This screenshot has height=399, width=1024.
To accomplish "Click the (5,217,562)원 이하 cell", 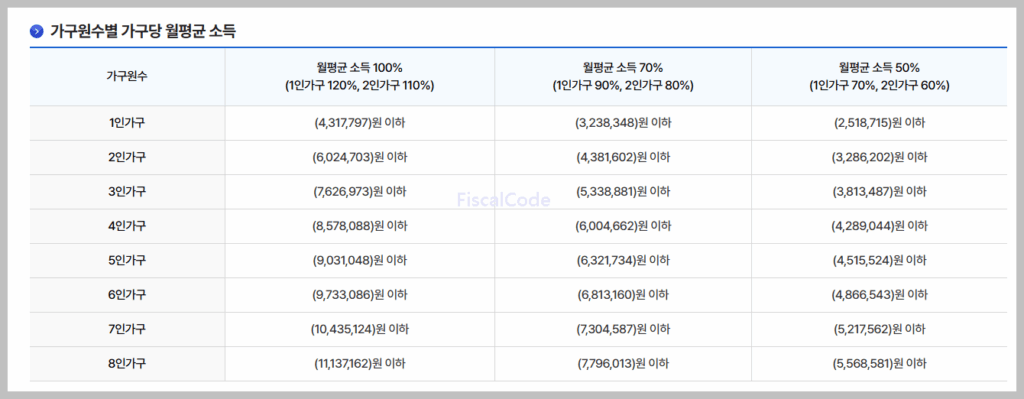I will pyautogui.click(x=879, y=329).
